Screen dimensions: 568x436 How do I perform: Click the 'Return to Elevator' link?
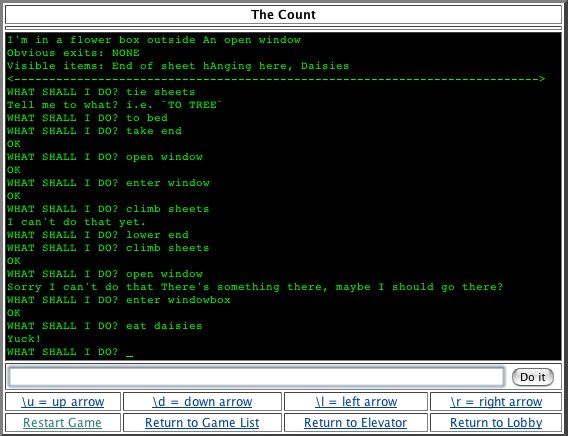[355, 423]
